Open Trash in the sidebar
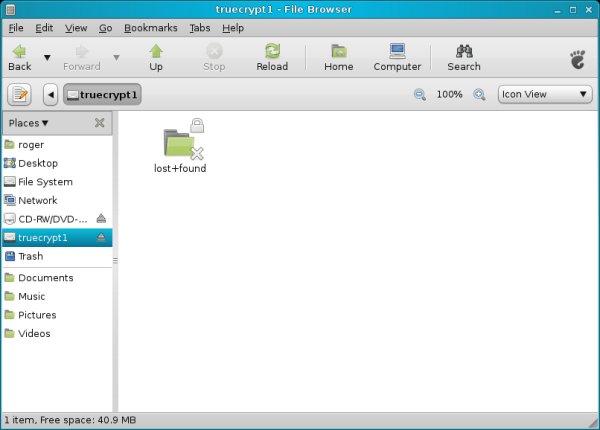This screenshot has height=430, width=600. click(57, 256)
